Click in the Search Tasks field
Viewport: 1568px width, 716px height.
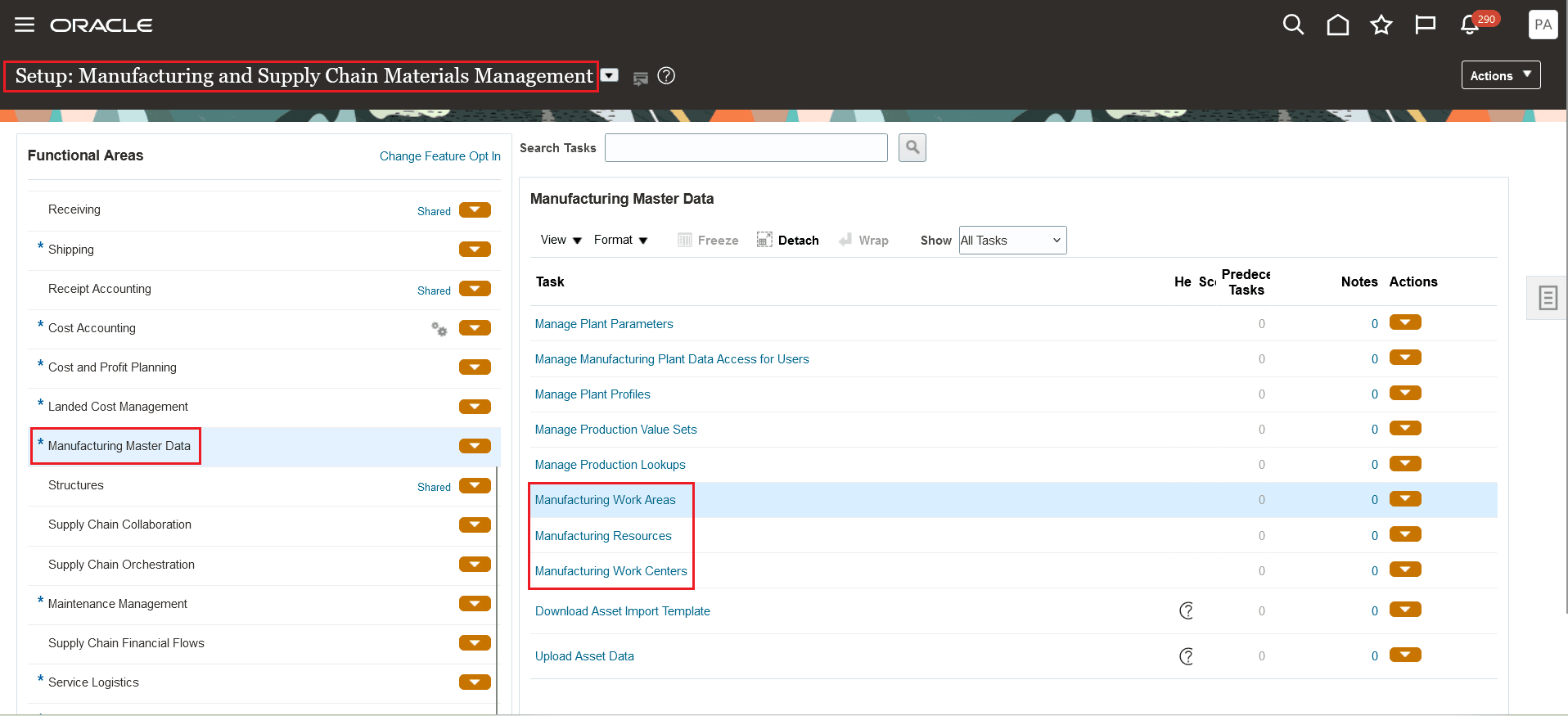pos(746,148)
